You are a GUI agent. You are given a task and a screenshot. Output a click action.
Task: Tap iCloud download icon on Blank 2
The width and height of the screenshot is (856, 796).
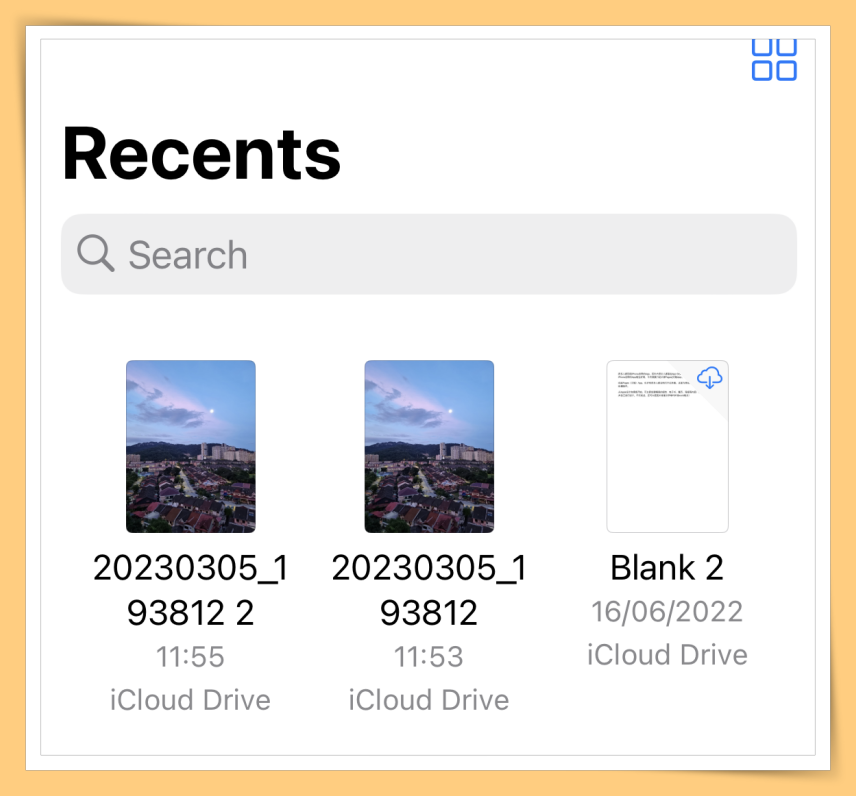point(709,378)
